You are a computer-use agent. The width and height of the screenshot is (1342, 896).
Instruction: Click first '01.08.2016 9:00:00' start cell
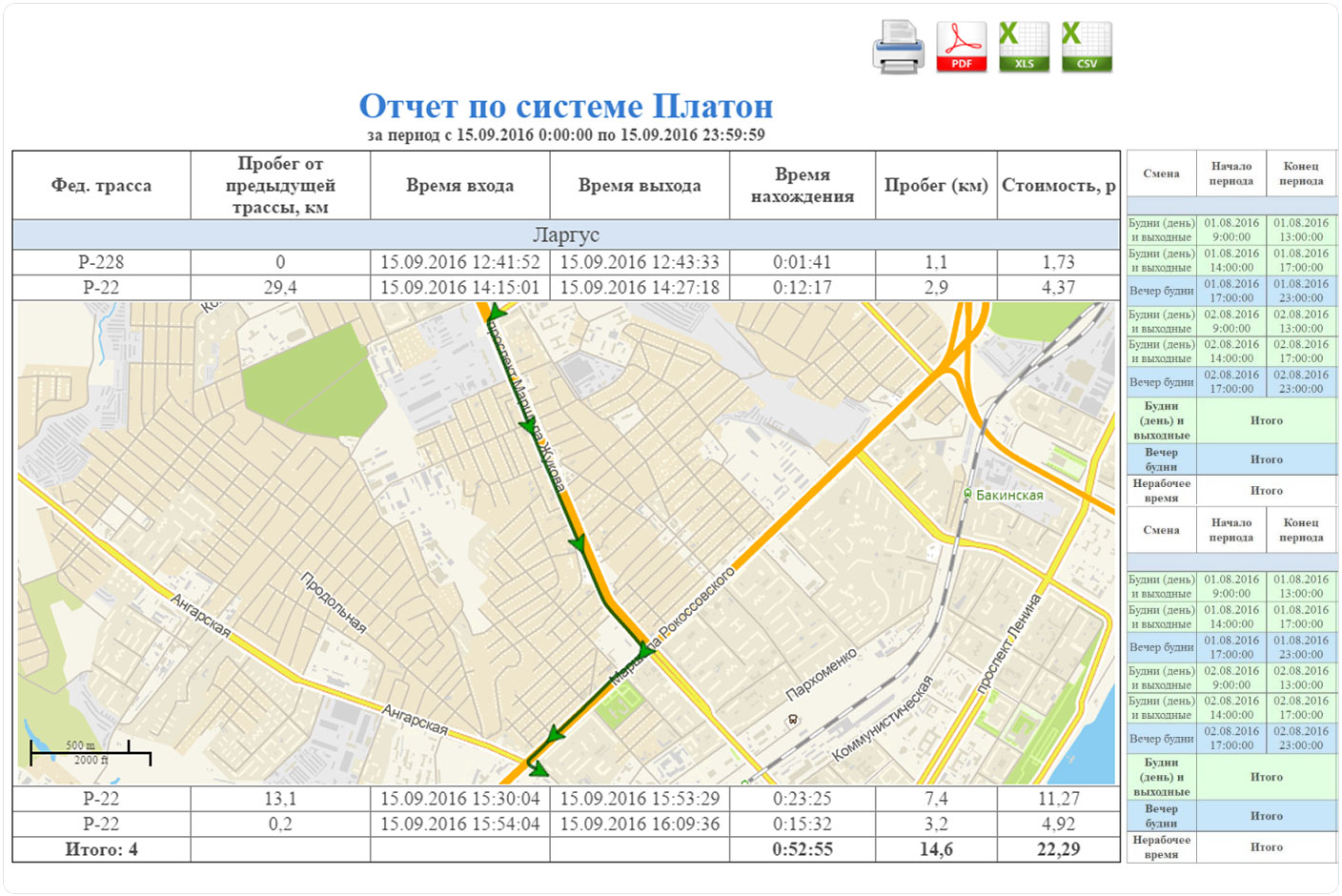[1231, 230]
